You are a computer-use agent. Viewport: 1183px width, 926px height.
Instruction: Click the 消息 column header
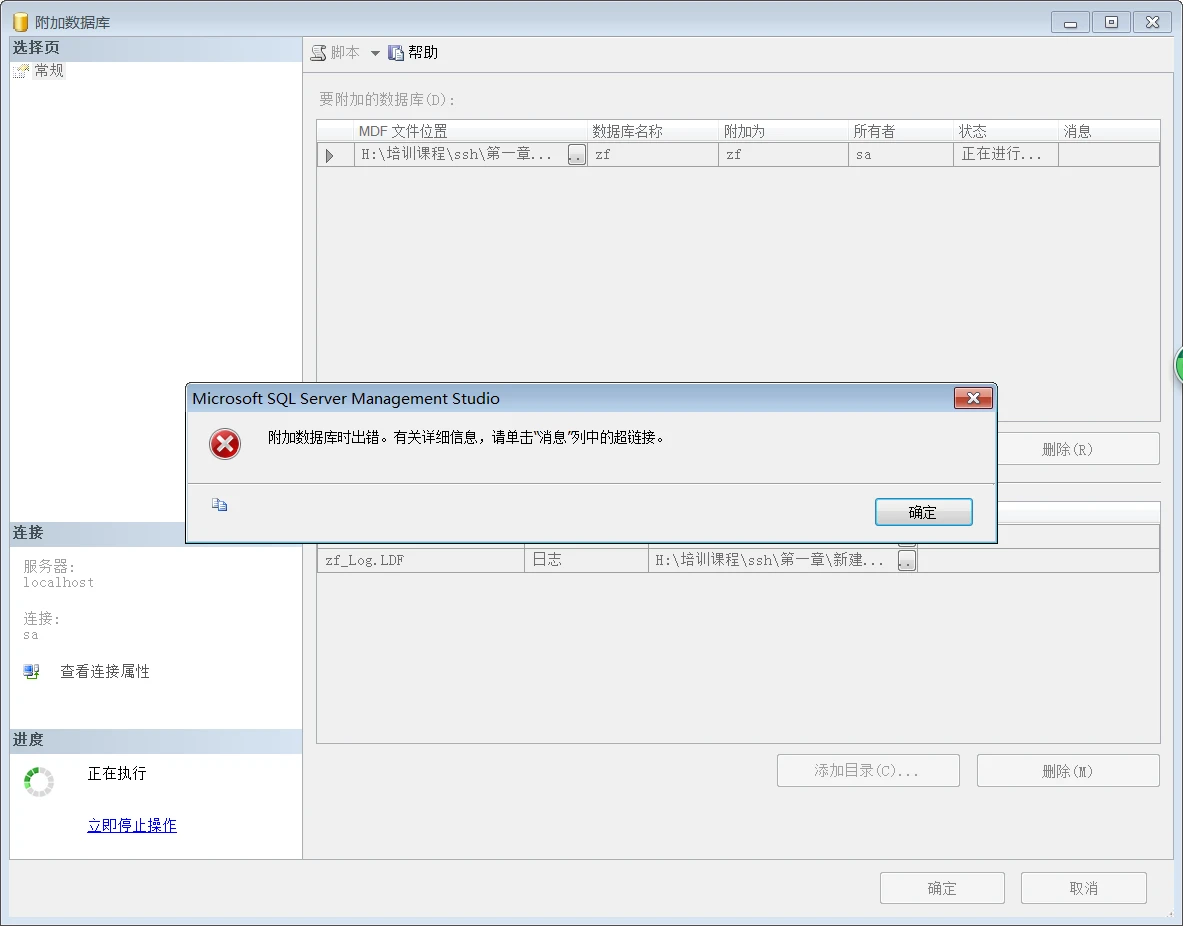click(x=1109, y=131)
